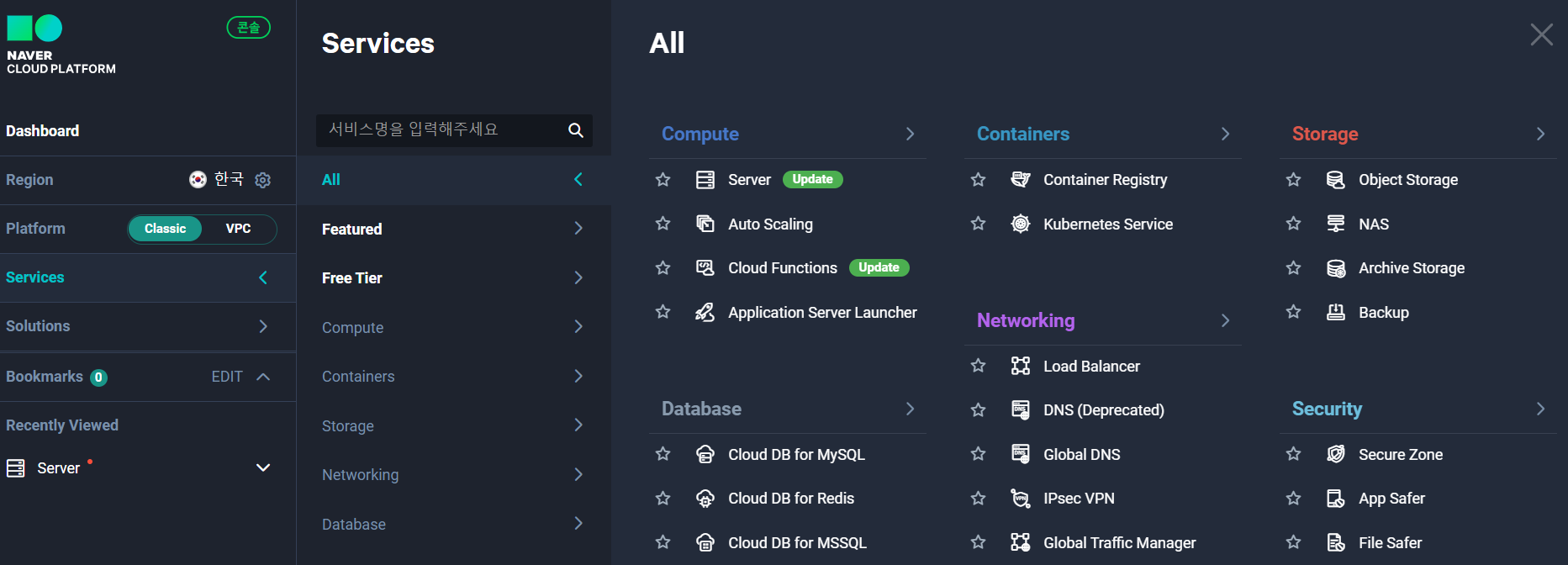This screenshot has height=565, width=1568.
Task: Click the Container Registry icon
Action: [1021, 180]
